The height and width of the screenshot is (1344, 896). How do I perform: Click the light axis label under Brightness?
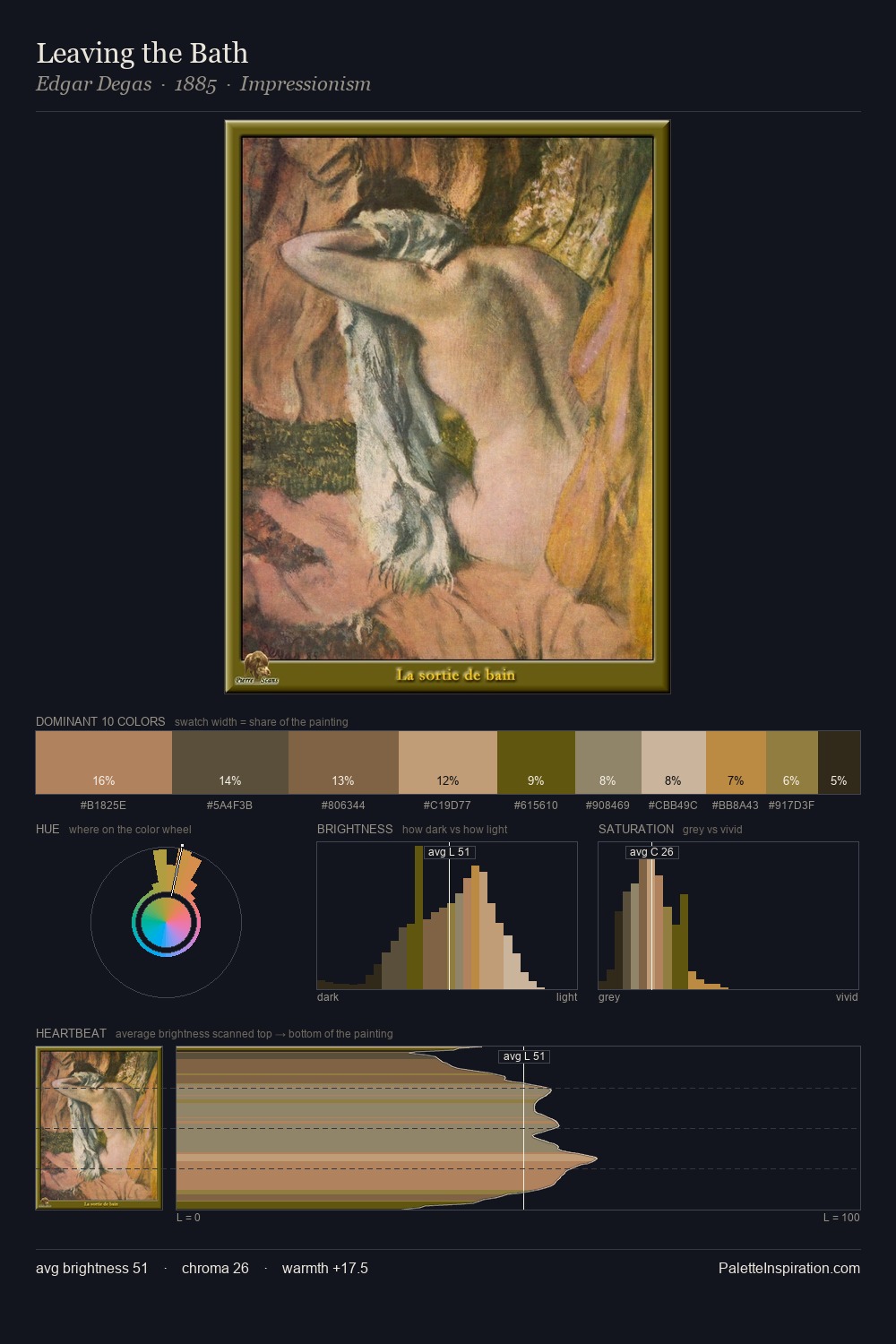pyautogui.click(x=567, y=997)
